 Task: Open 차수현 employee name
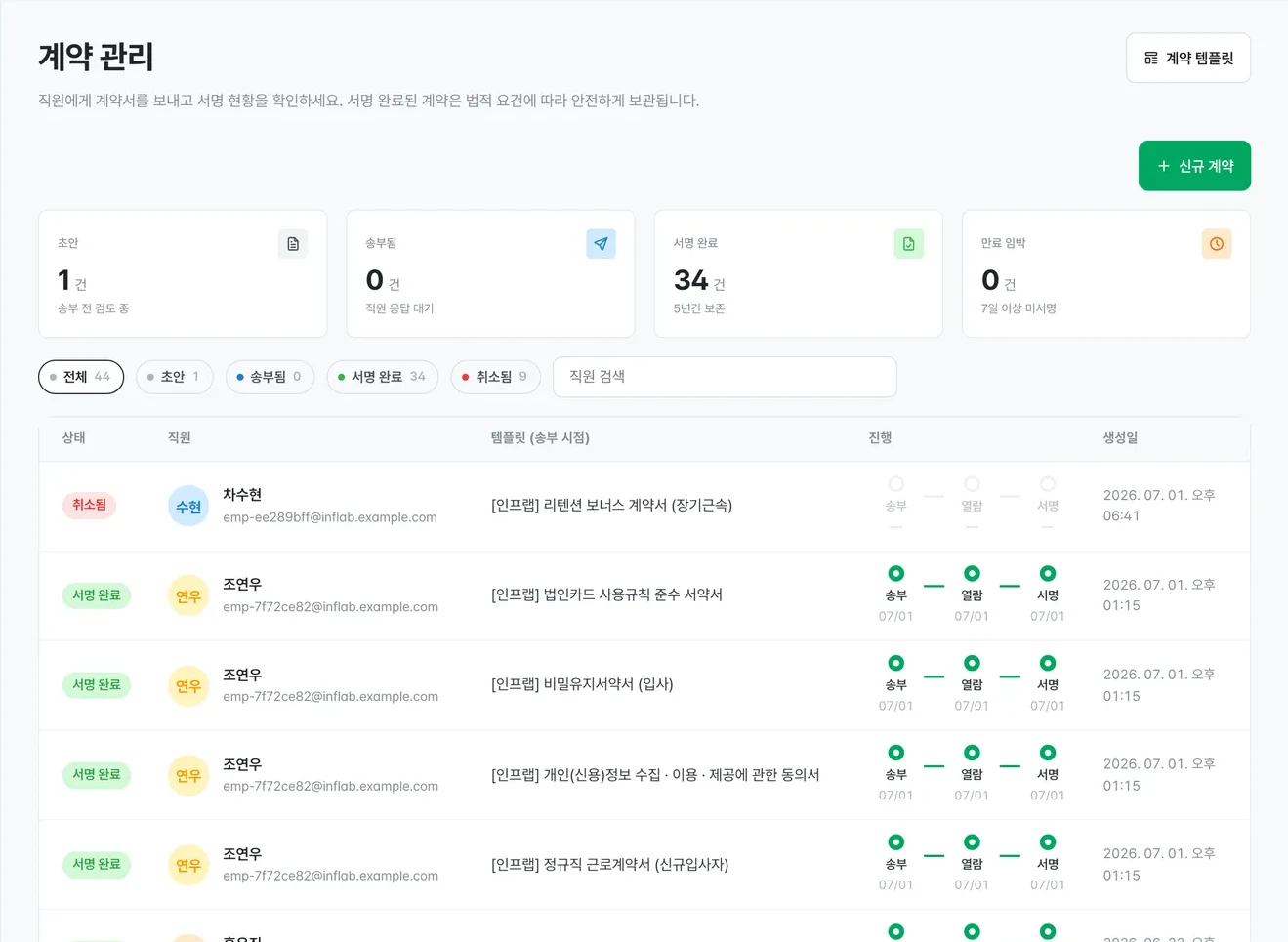(x=242, y=495)
